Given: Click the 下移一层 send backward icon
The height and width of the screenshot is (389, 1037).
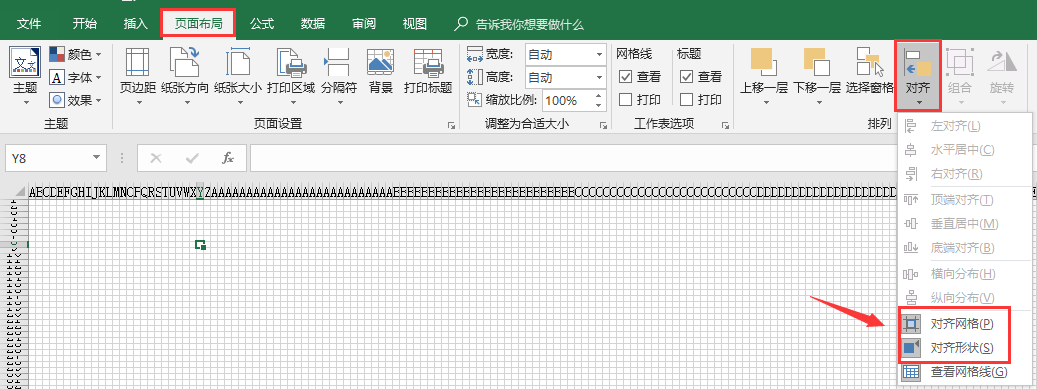Looking at the screenshot, I should click(816, 62).
